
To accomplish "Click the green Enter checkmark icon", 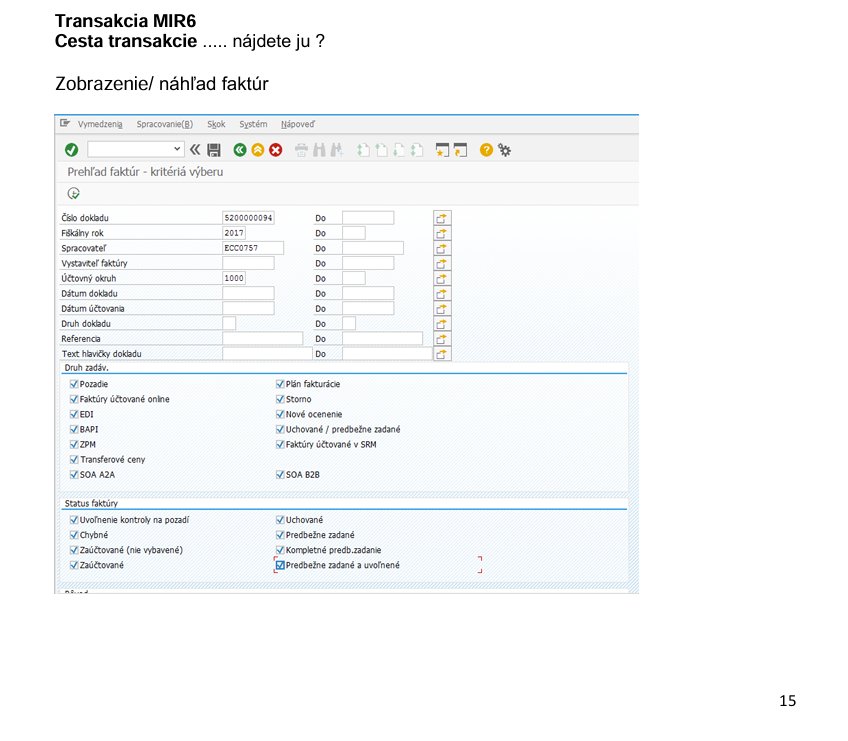I will [x=71, y=150].
